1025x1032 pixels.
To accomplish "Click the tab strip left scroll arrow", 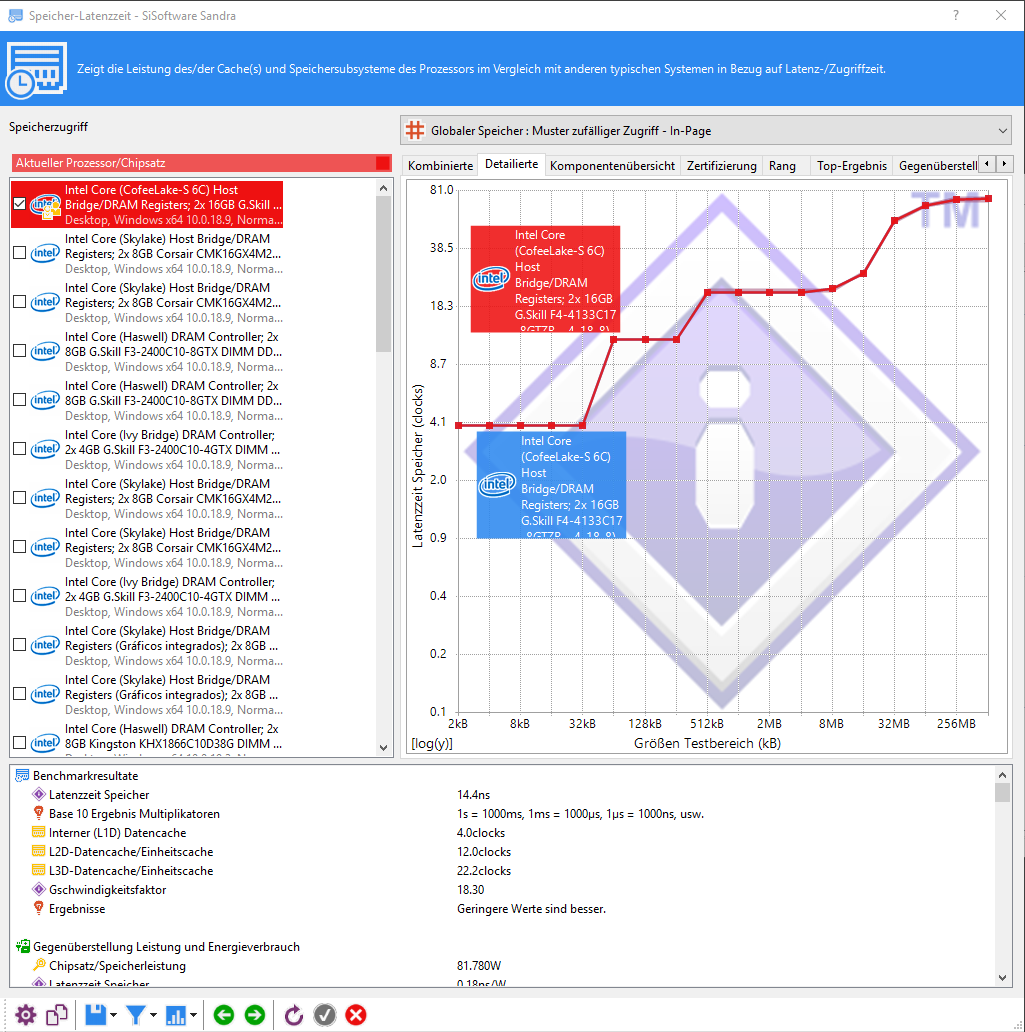I will pos(987,164).
